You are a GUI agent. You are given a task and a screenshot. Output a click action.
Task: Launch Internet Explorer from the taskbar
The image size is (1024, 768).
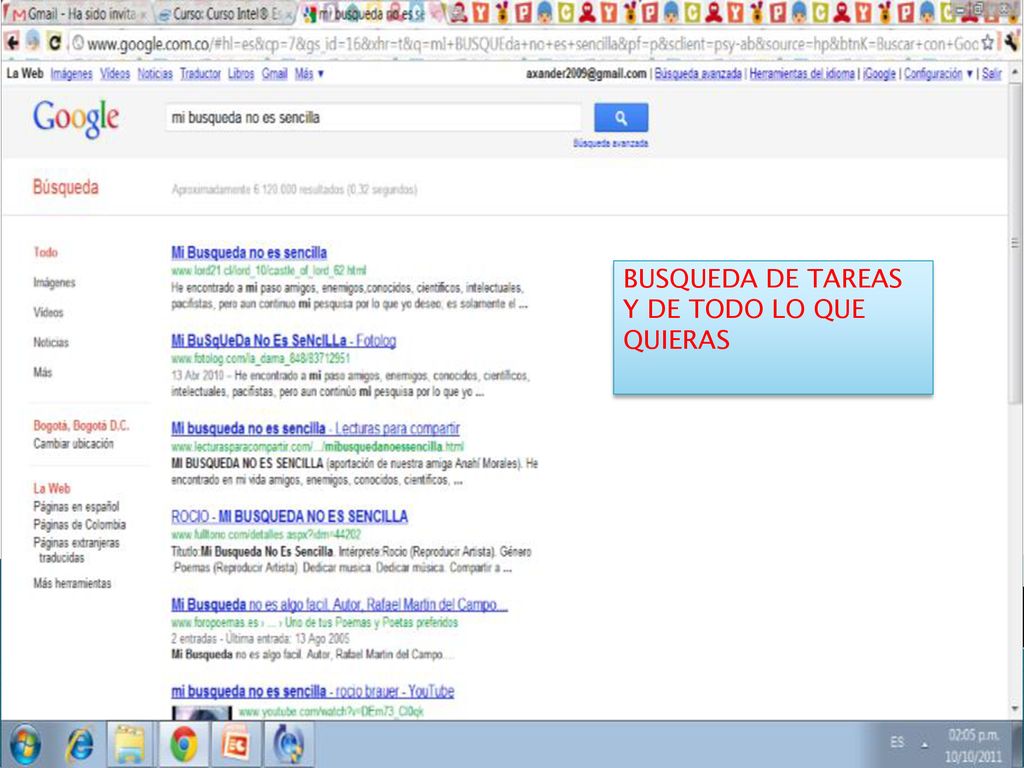(x=80, y=744)
